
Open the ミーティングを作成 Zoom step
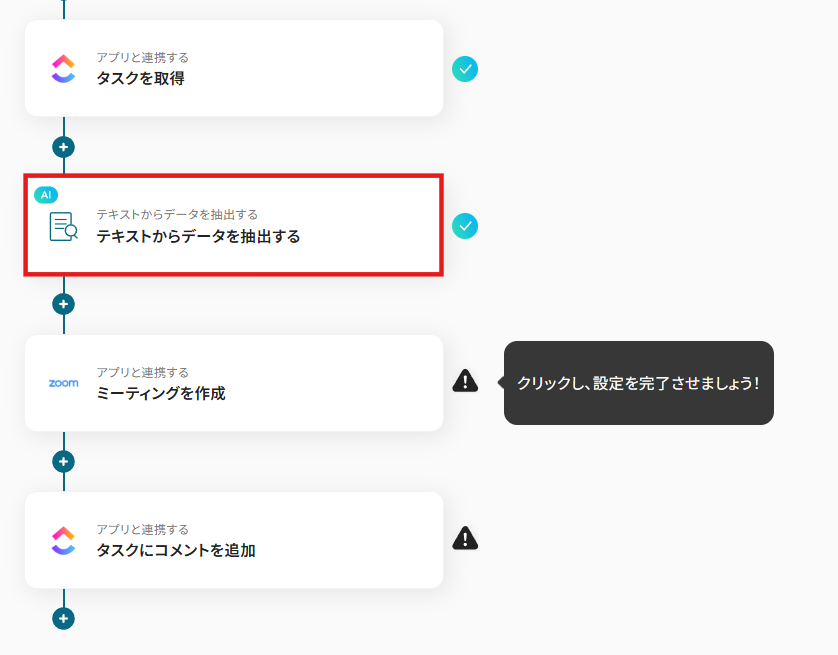(234, 383)
